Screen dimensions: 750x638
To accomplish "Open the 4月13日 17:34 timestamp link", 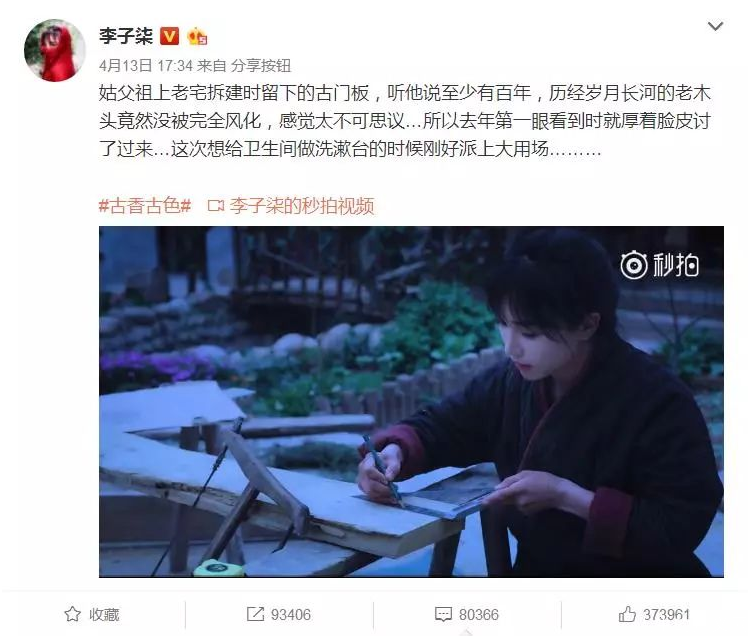I will pos(146,66).
